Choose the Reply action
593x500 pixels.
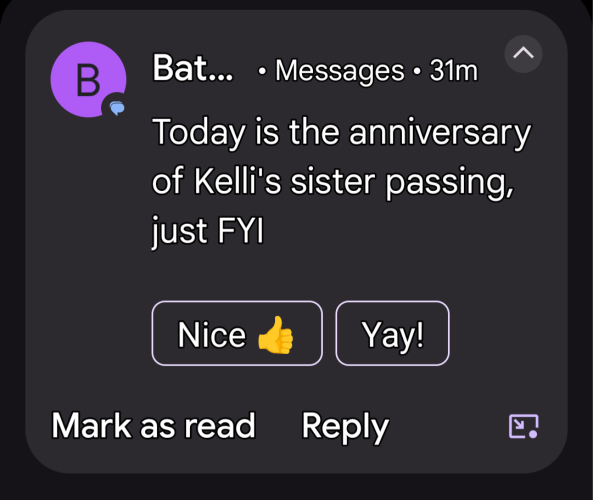(345, 427)
